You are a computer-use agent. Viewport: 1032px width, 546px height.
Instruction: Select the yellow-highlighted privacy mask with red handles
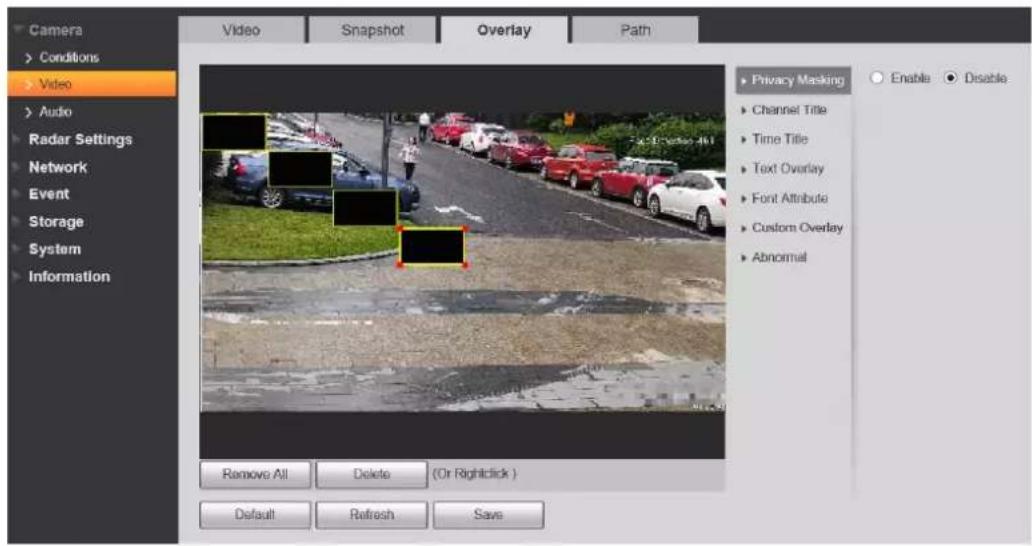tap(432, 247)
